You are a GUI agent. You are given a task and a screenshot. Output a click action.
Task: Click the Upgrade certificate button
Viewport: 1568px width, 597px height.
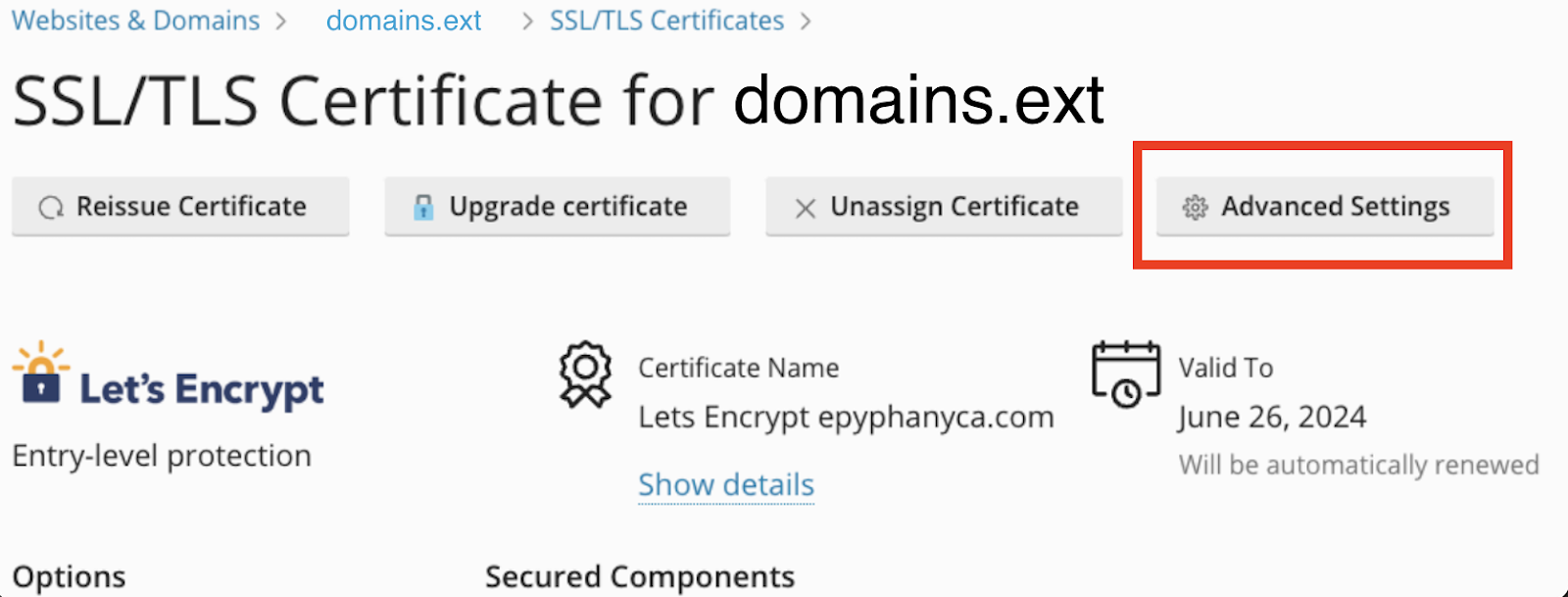558,207
